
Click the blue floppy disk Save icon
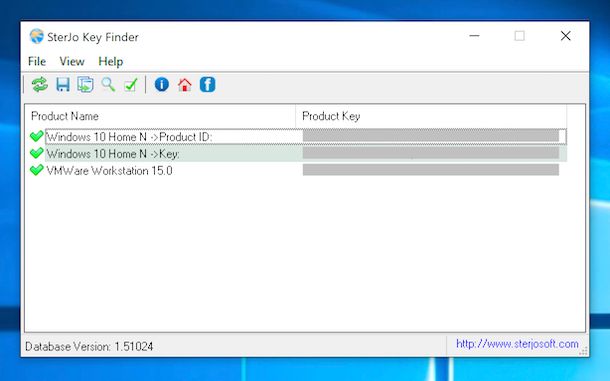63,84
